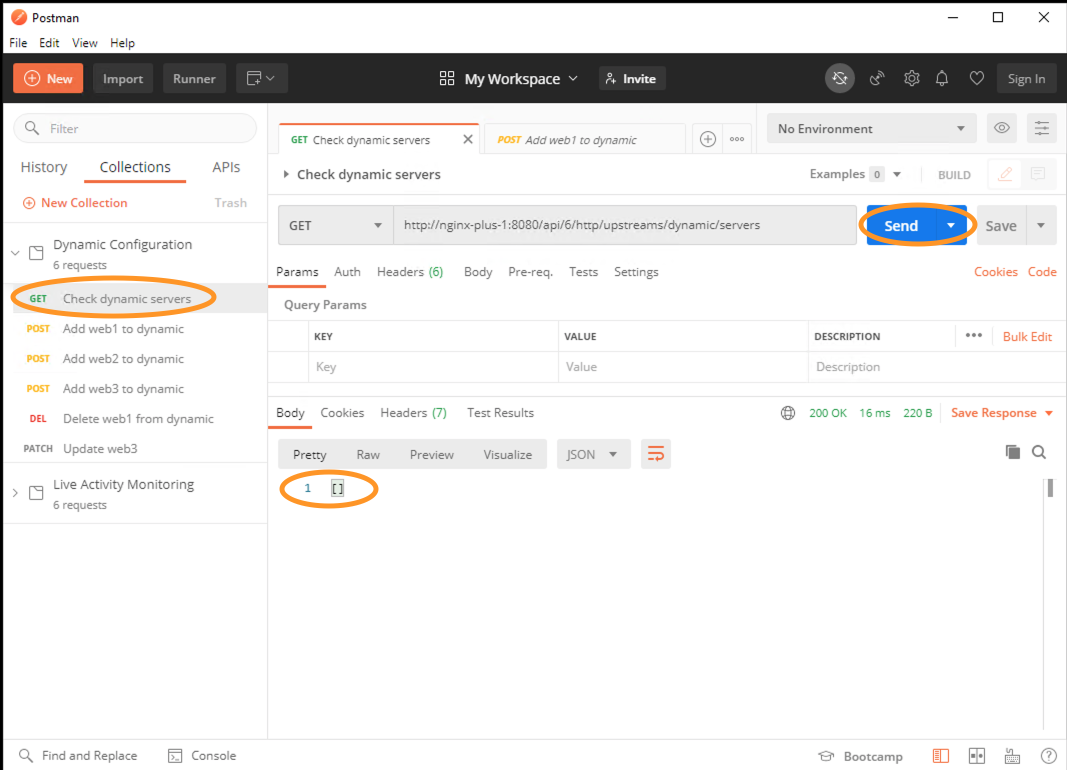Click the Live Activity Monitoring folder icon
1067x770 pixels.
click(x=36, y=493)
